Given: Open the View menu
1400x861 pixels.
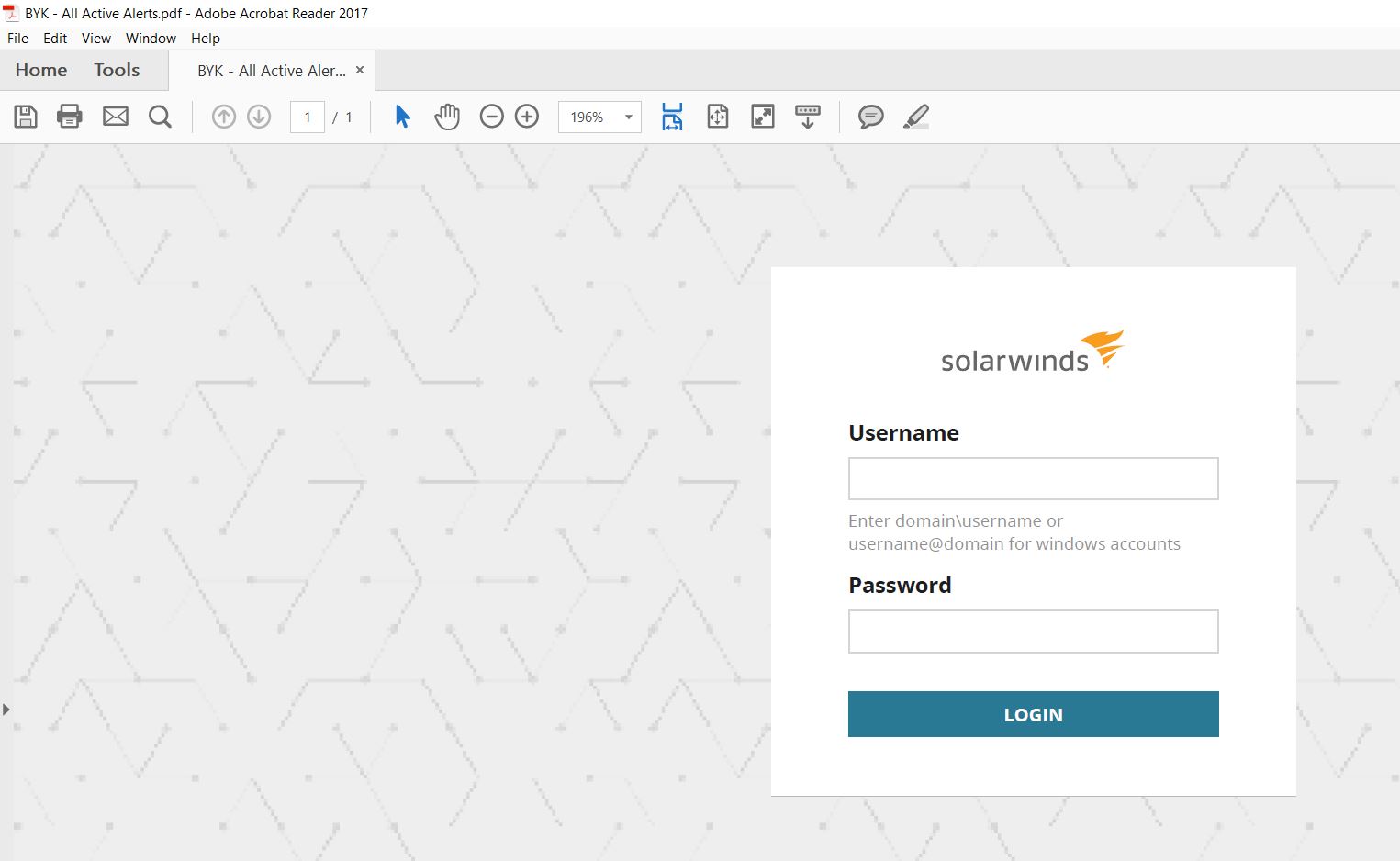Looking at the screenshot, I should coord(96,39).
